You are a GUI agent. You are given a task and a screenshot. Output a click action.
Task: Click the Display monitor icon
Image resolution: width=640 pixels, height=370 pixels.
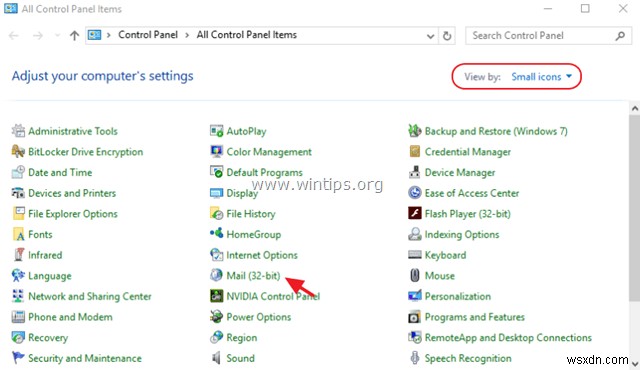216,193
